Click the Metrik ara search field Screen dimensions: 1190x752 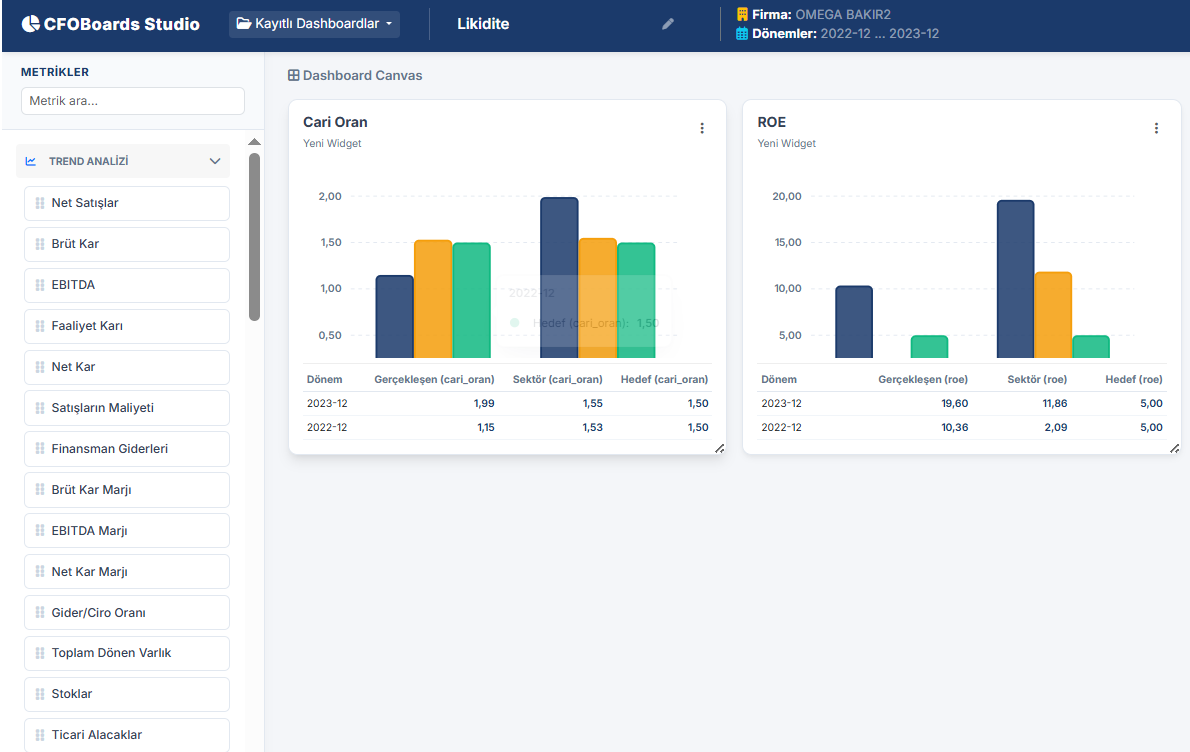coord(133,101)
